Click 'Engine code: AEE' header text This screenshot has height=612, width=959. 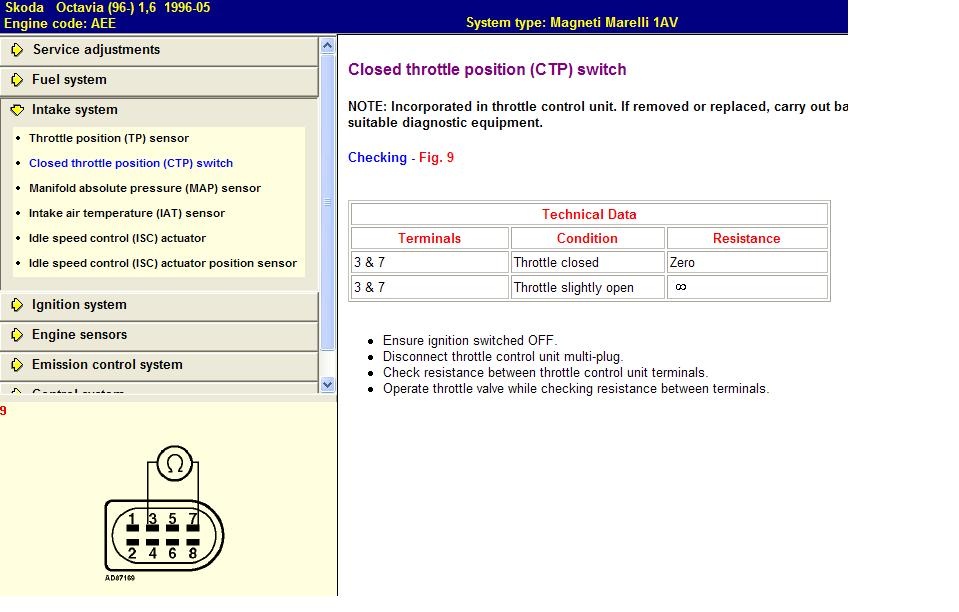[59, 23]
